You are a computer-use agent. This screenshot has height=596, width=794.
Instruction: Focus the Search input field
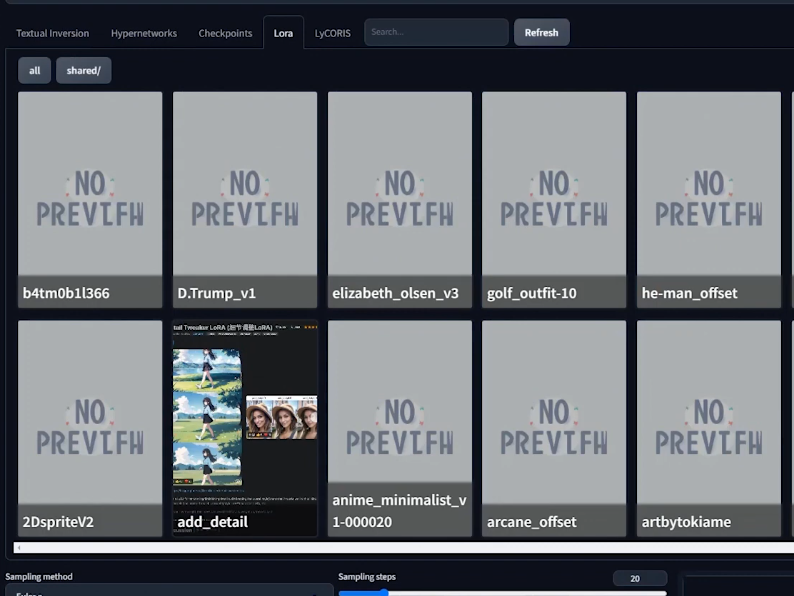pyautogui.click(x=436, y=32)
